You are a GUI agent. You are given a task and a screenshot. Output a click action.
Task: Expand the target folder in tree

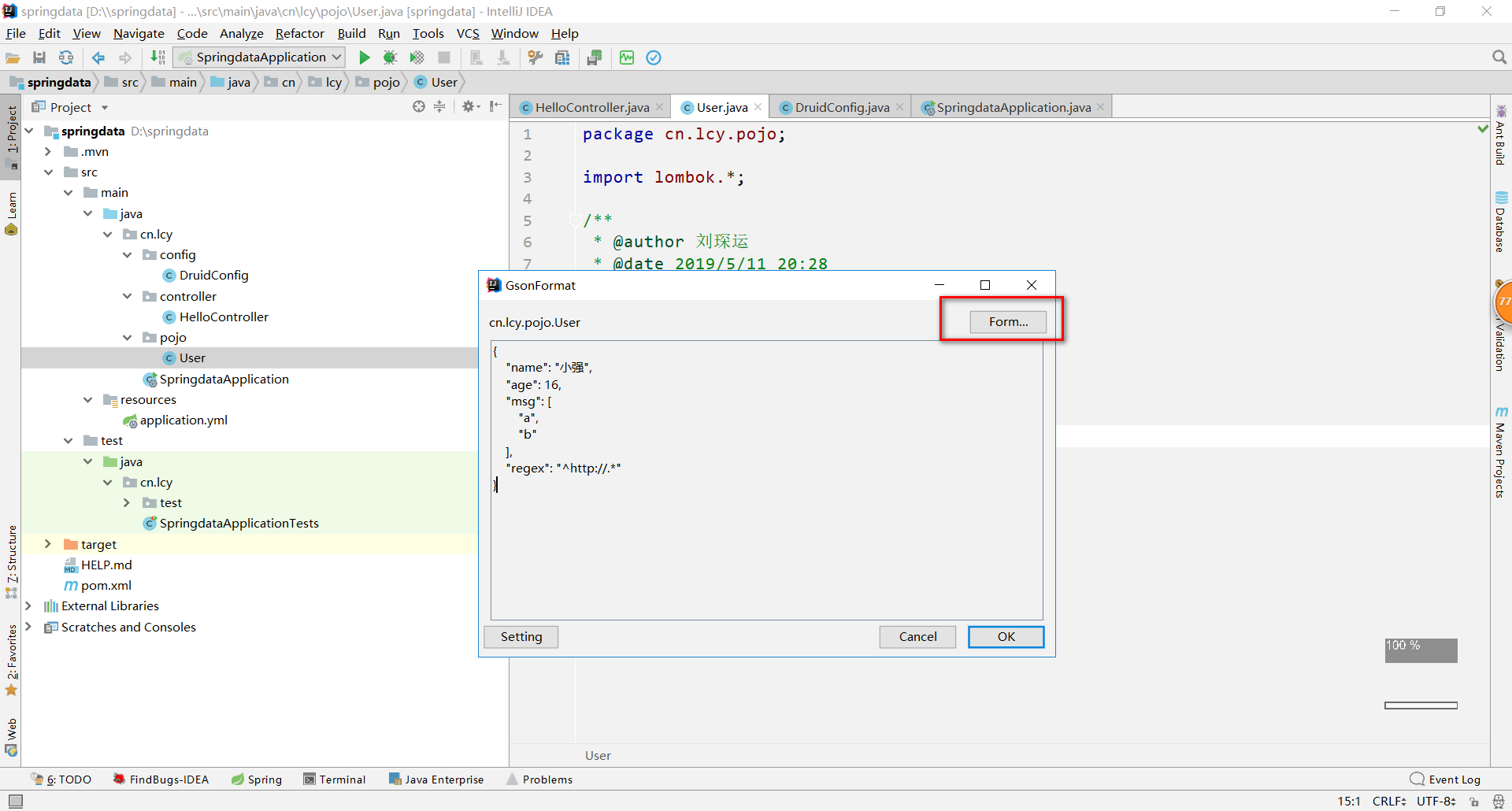(48, 544)
